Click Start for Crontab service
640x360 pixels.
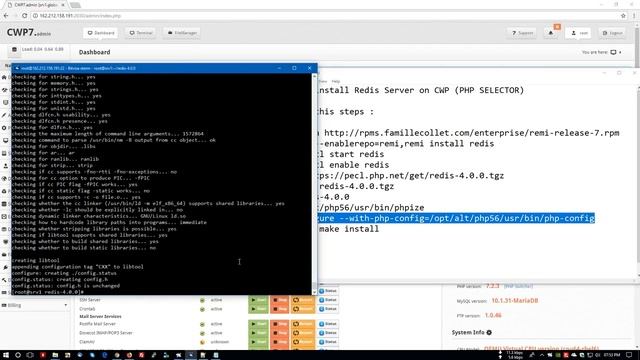[x=258, y=309]
